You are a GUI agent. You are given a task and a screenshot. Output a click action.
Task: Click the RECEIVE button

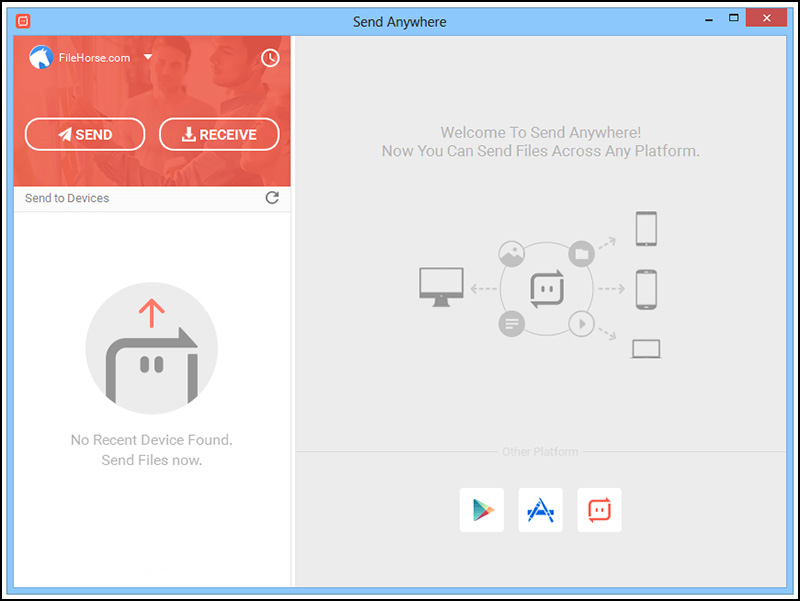point(219,134)
